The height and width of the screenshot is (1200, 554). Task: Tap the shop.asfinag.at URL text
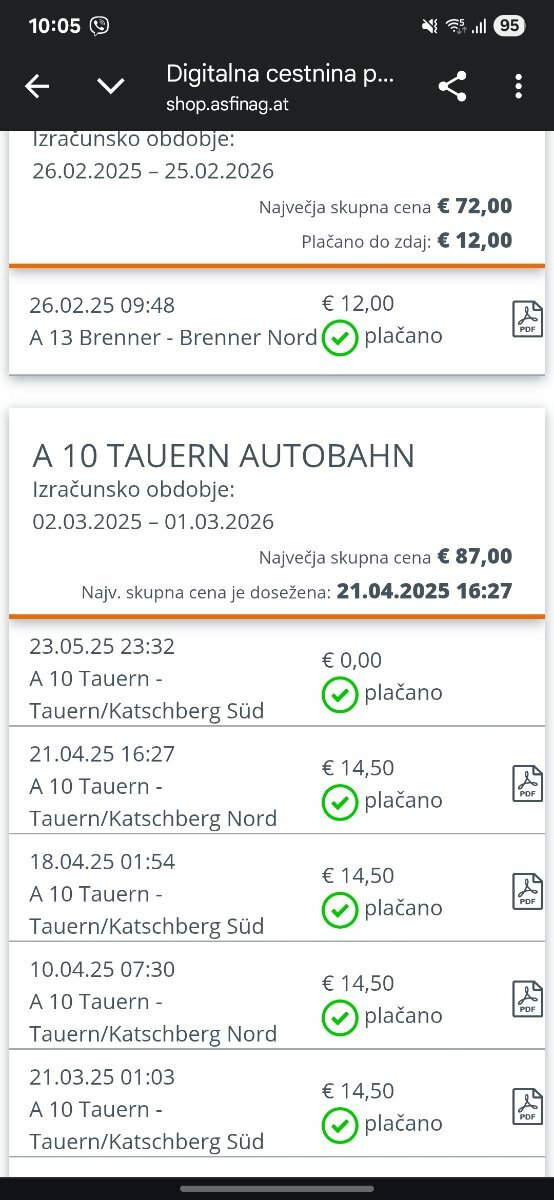click(x=228, y=104)
